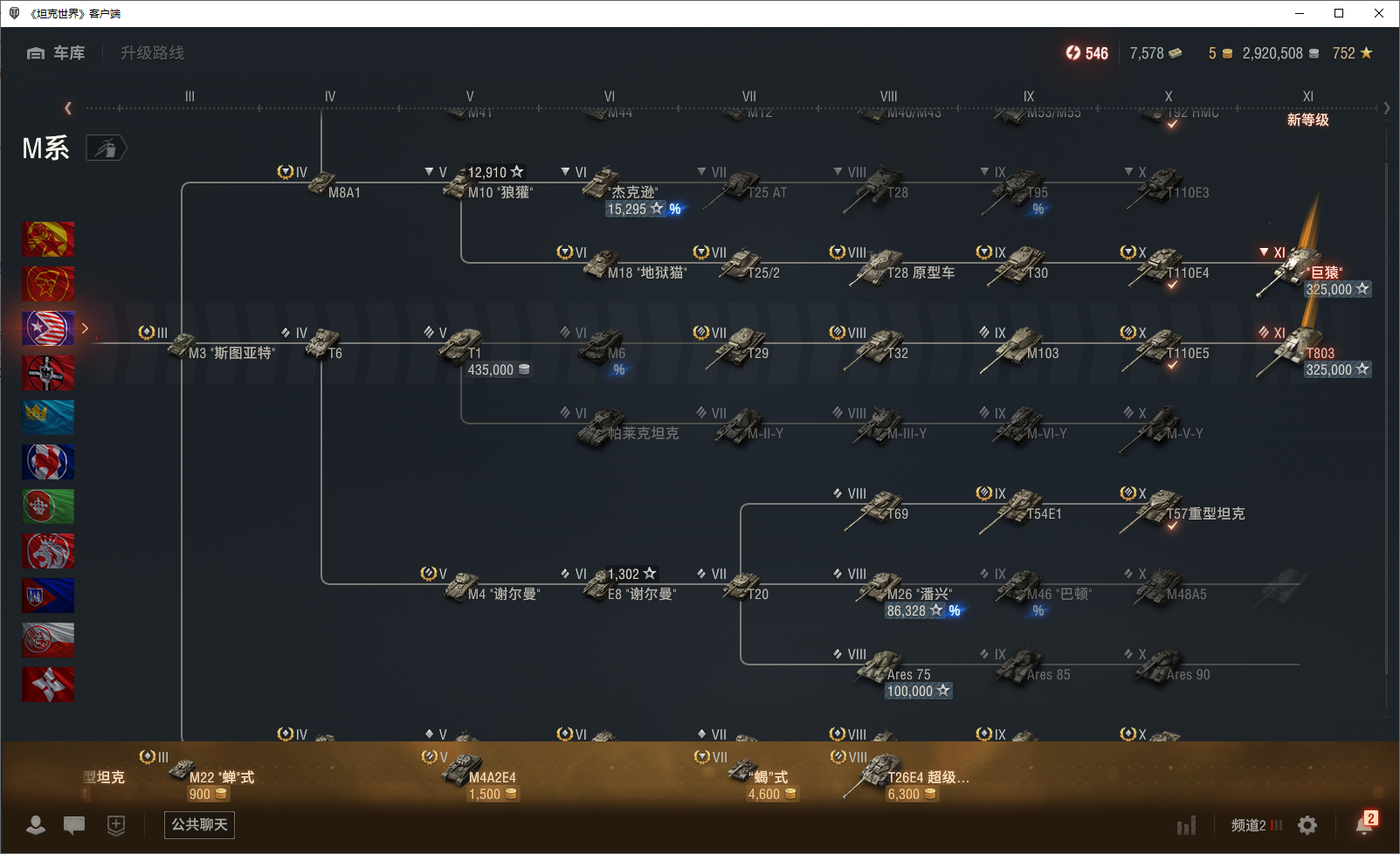Viewport: 1400px width, 854px height.
Task: Click the 7,578 bonds balance
Action: point(1155,53)
